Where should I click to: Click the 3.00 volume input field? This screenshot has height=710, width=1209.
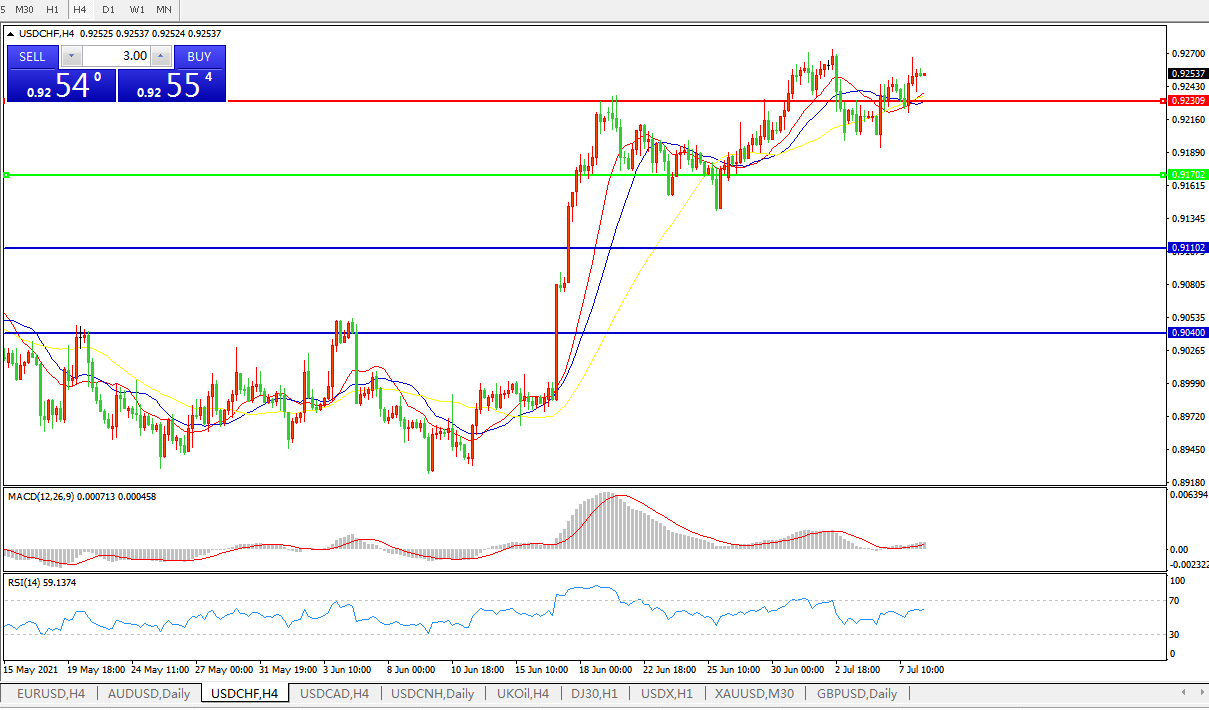coord(115,57)
